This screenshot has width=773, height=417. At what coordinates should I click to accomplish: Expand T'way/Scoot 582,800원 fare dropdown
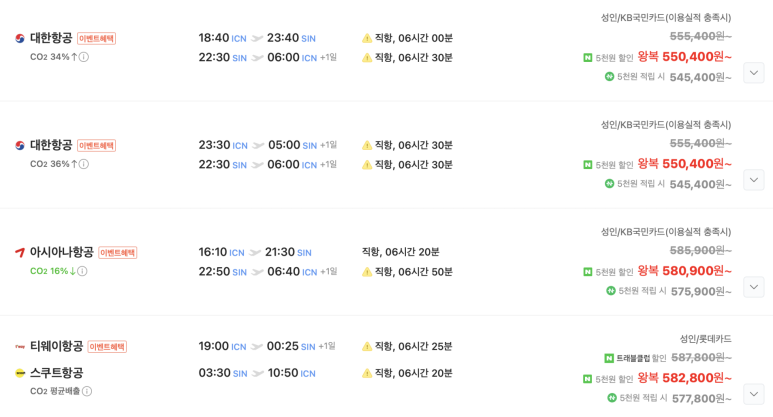[754, 393]
